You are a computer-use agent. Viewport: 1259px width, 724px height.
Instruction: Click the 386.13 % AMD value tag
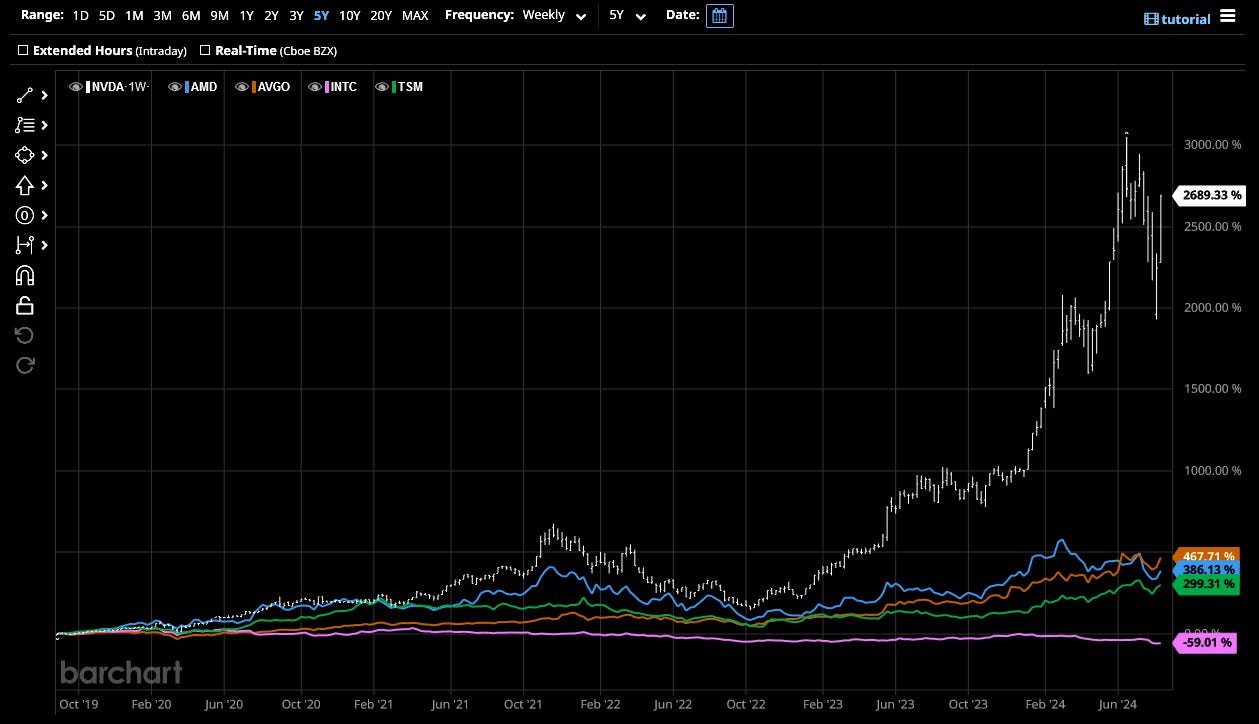(x=1206, y=570)
